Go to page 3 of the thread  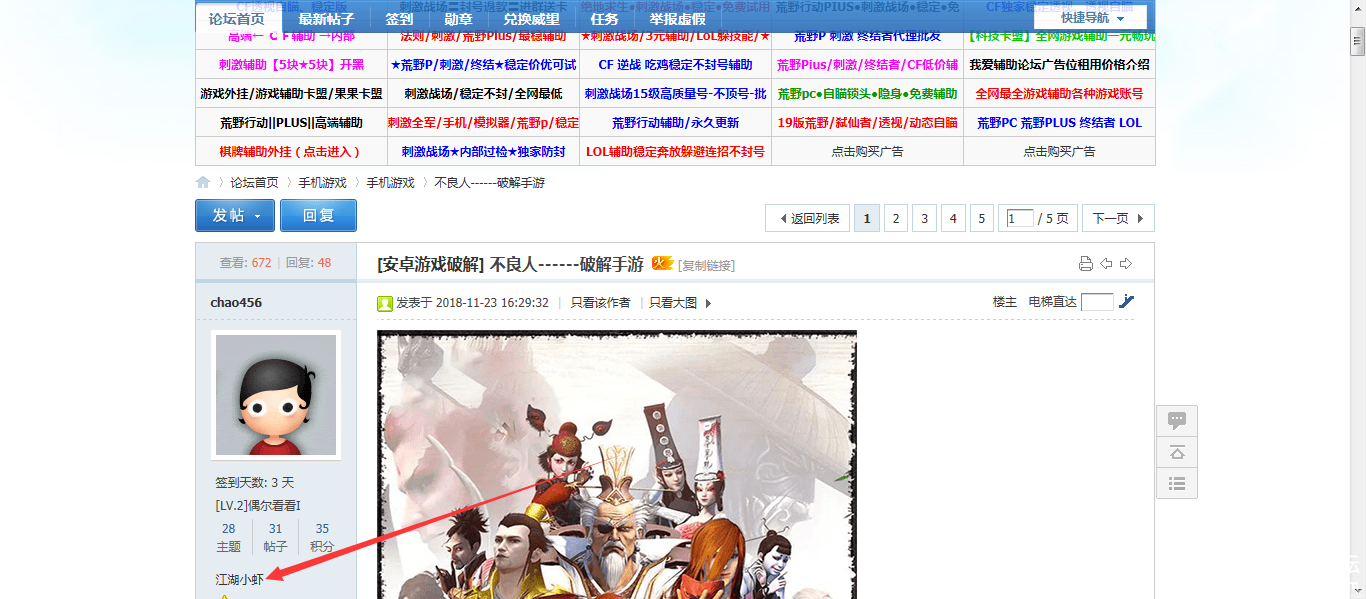pyautogui.click(x=924, y=218)
